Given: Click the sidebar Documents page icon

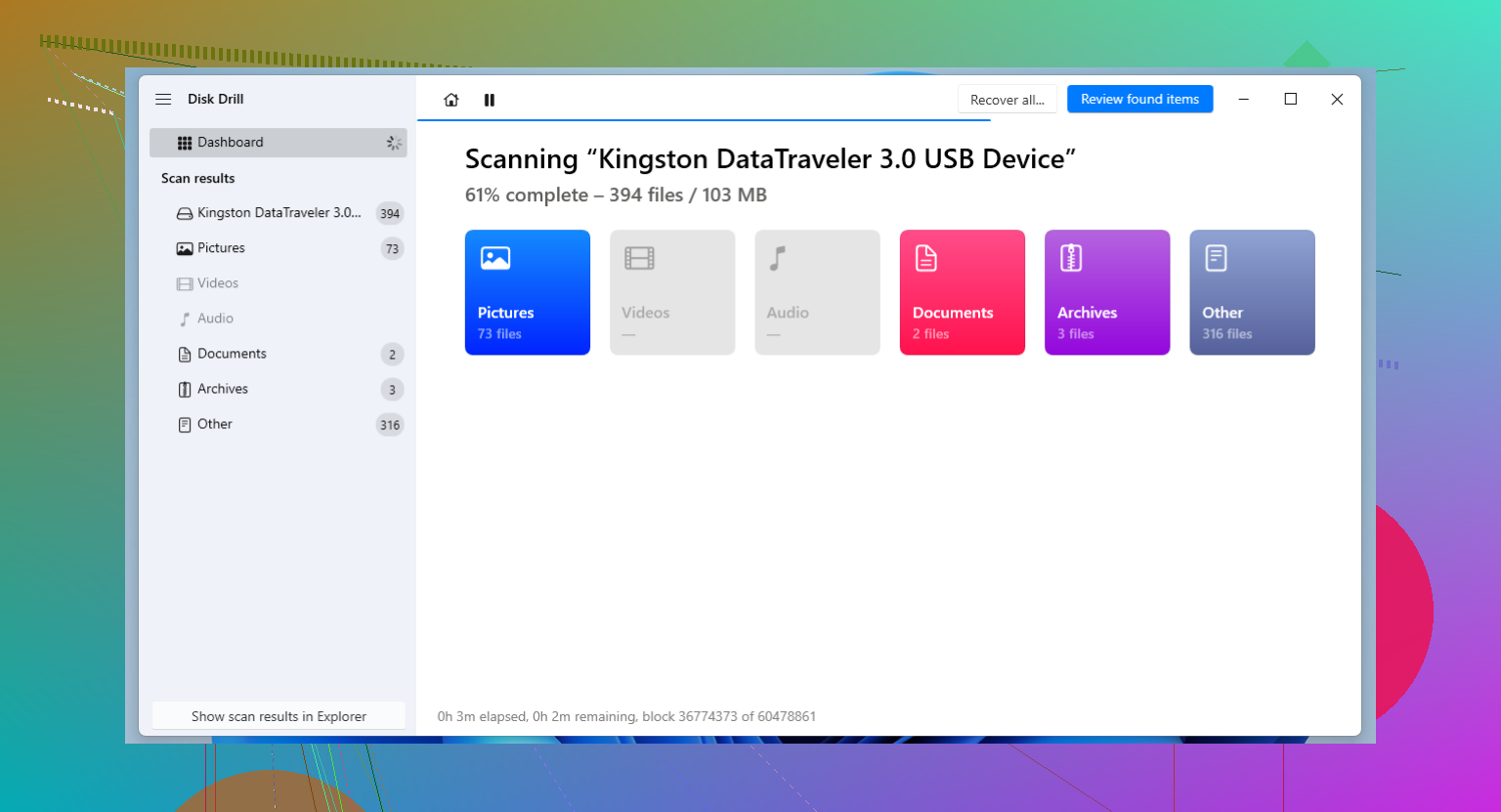Looking at the screenshot, I should [x=184, y=354].
